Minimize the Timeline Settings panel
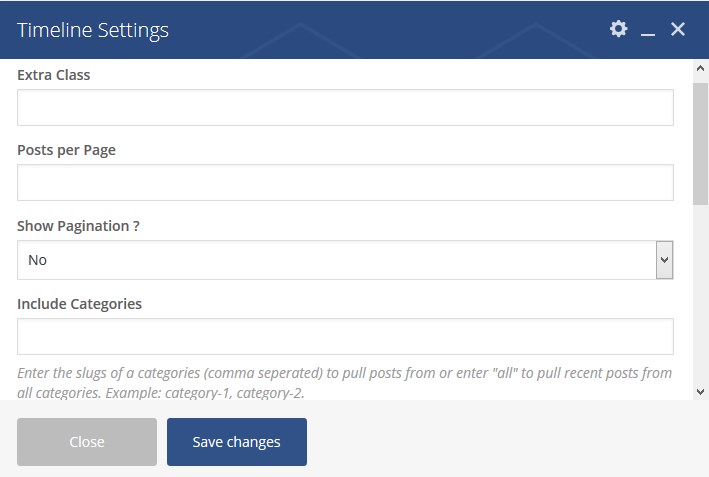 pyautogui.click(x=648, y=30)
